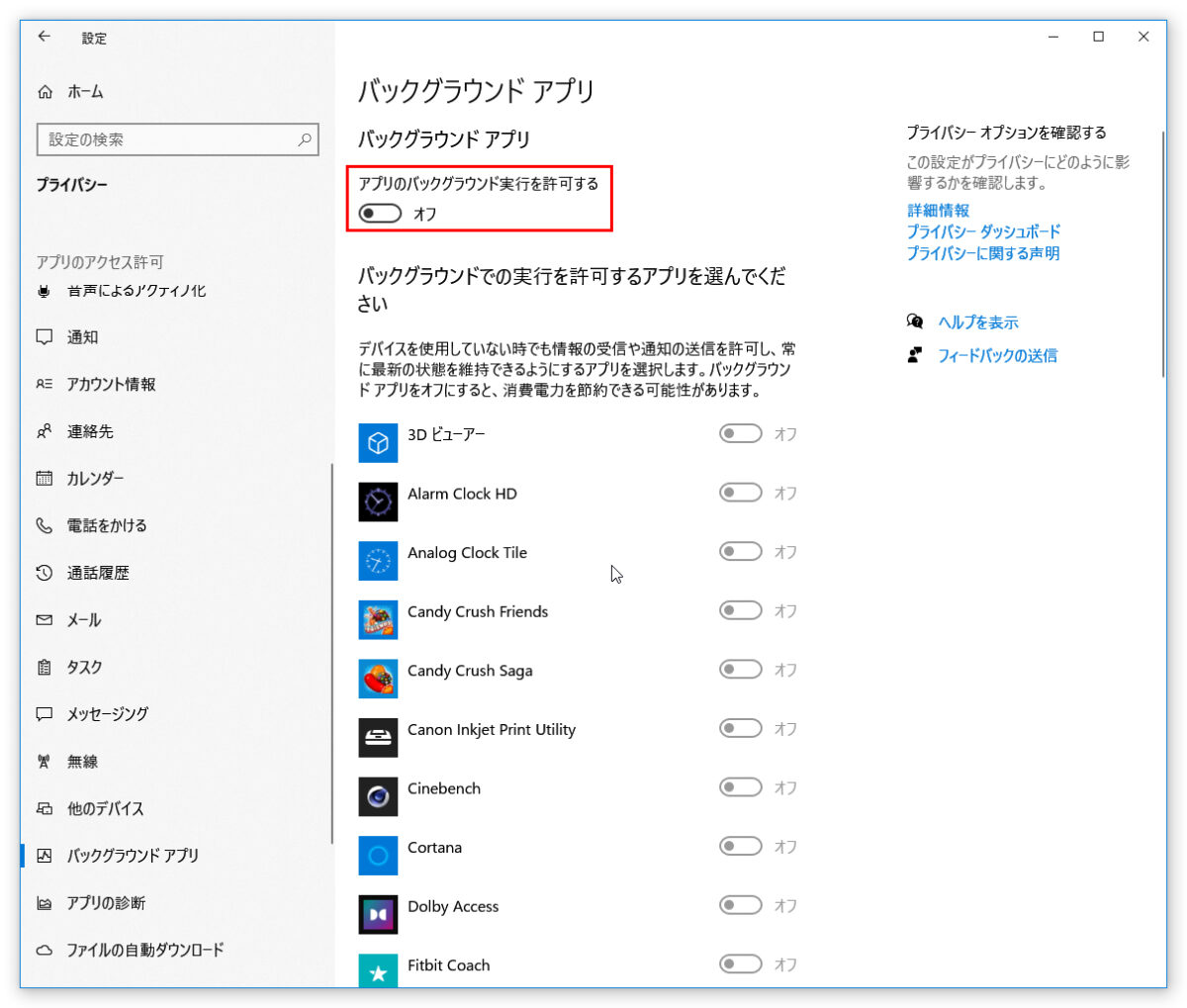
Task: Click the main content vertical scrollbar
Action: point(1163,252)
